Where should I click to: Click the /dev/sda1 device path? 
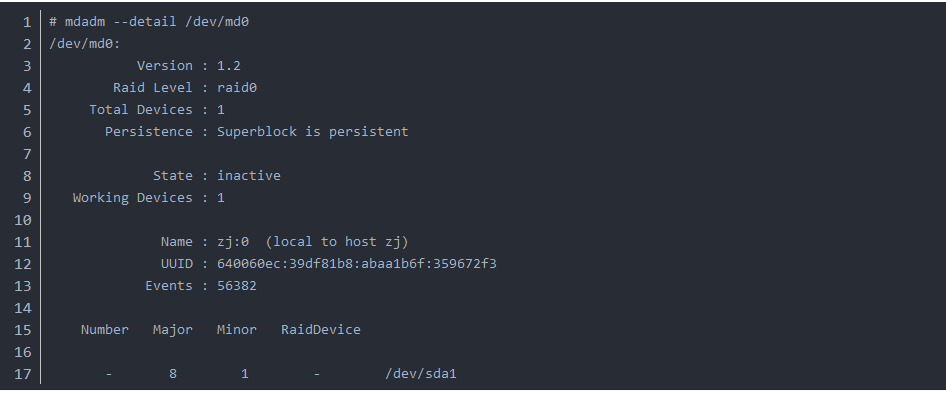tap(421, 373)
